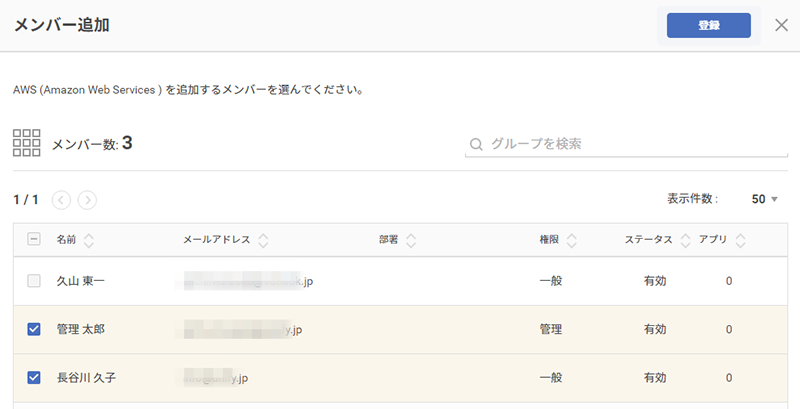
Task: Click 一般 permission in 長谷川 久子 row
Action: pyautogui.click(x=551, y=378)
